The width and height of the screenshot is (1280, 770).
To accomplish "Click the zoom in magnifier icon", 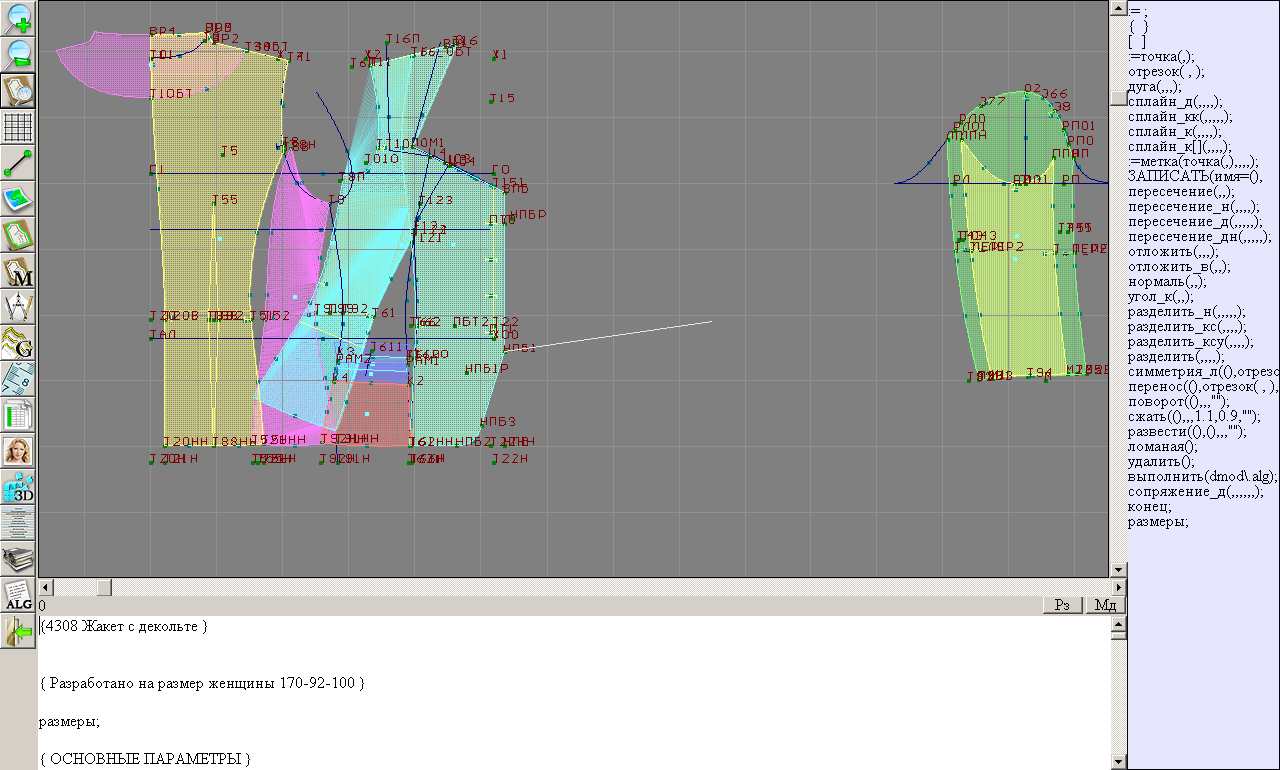I will pyautogui.click(x=18, y=18).
